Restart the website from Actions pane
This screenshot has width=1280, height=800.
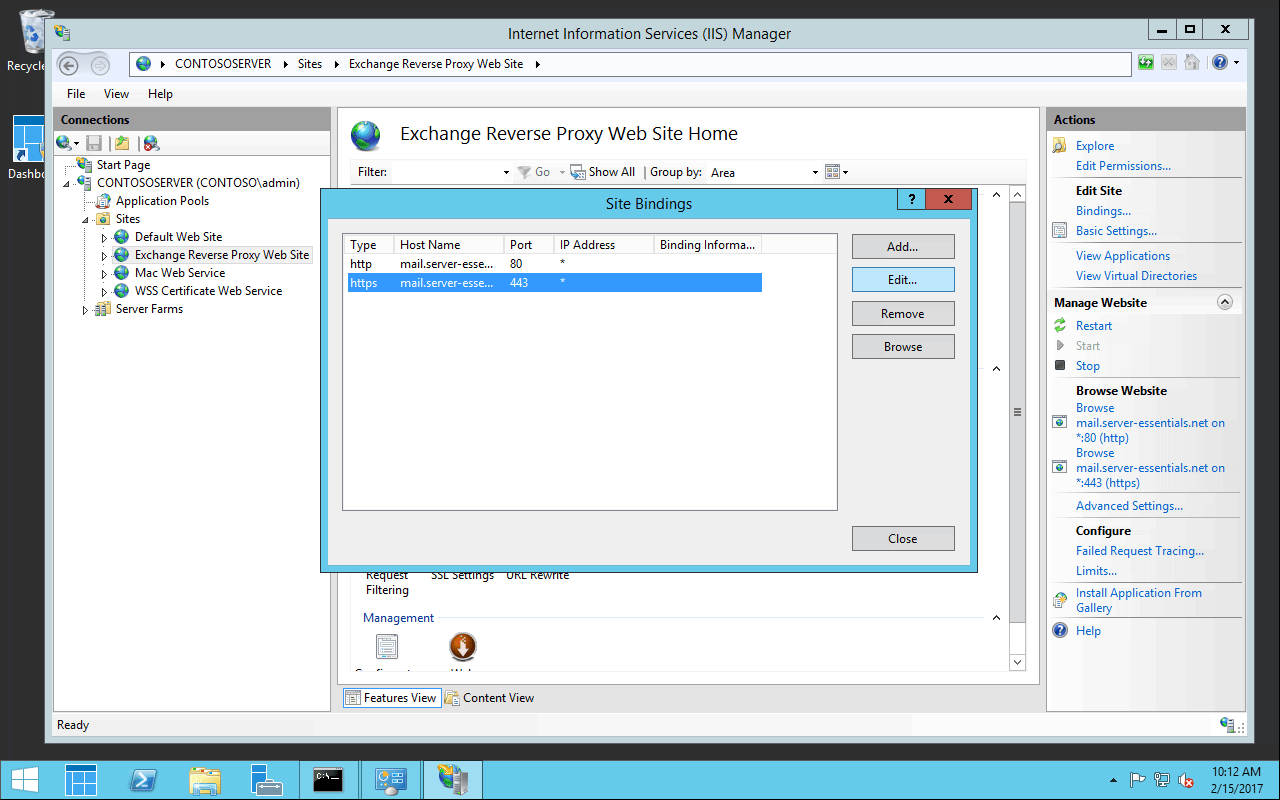[x=1094, y=326]
